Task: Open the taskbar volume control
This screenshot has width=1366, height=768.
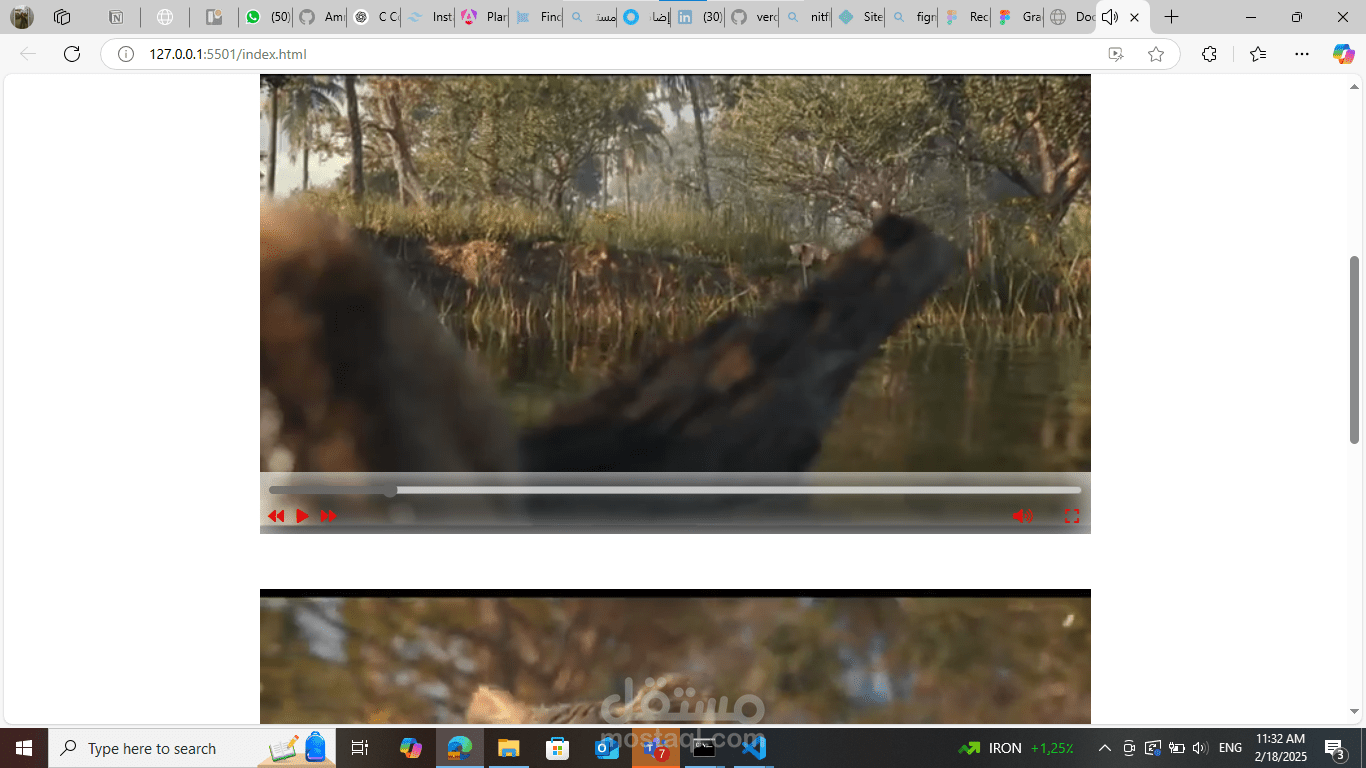Action: tap(1201, 748)
